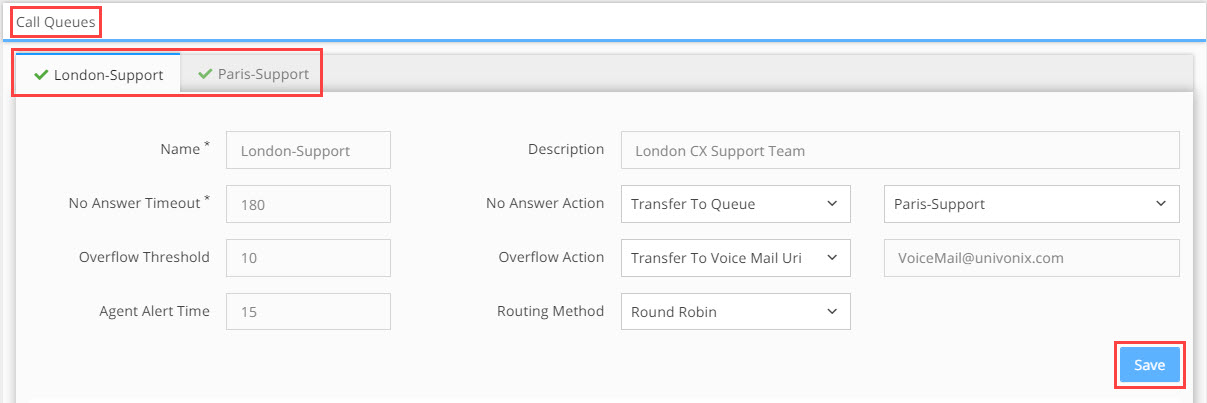Click the Call Queues heading
Viewport: 1207px width, 403px height.
56,20
